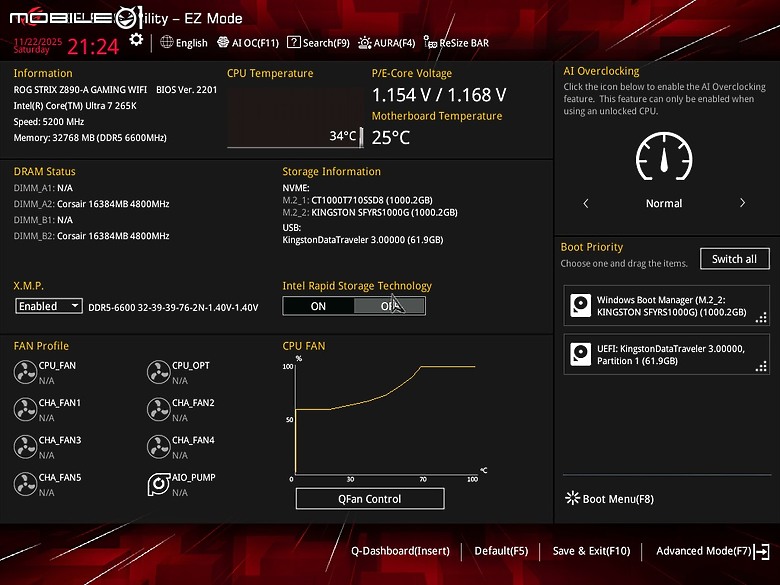
Task: Click the AI Overclocking gauge icon
Action: click(x=664, y=156)
